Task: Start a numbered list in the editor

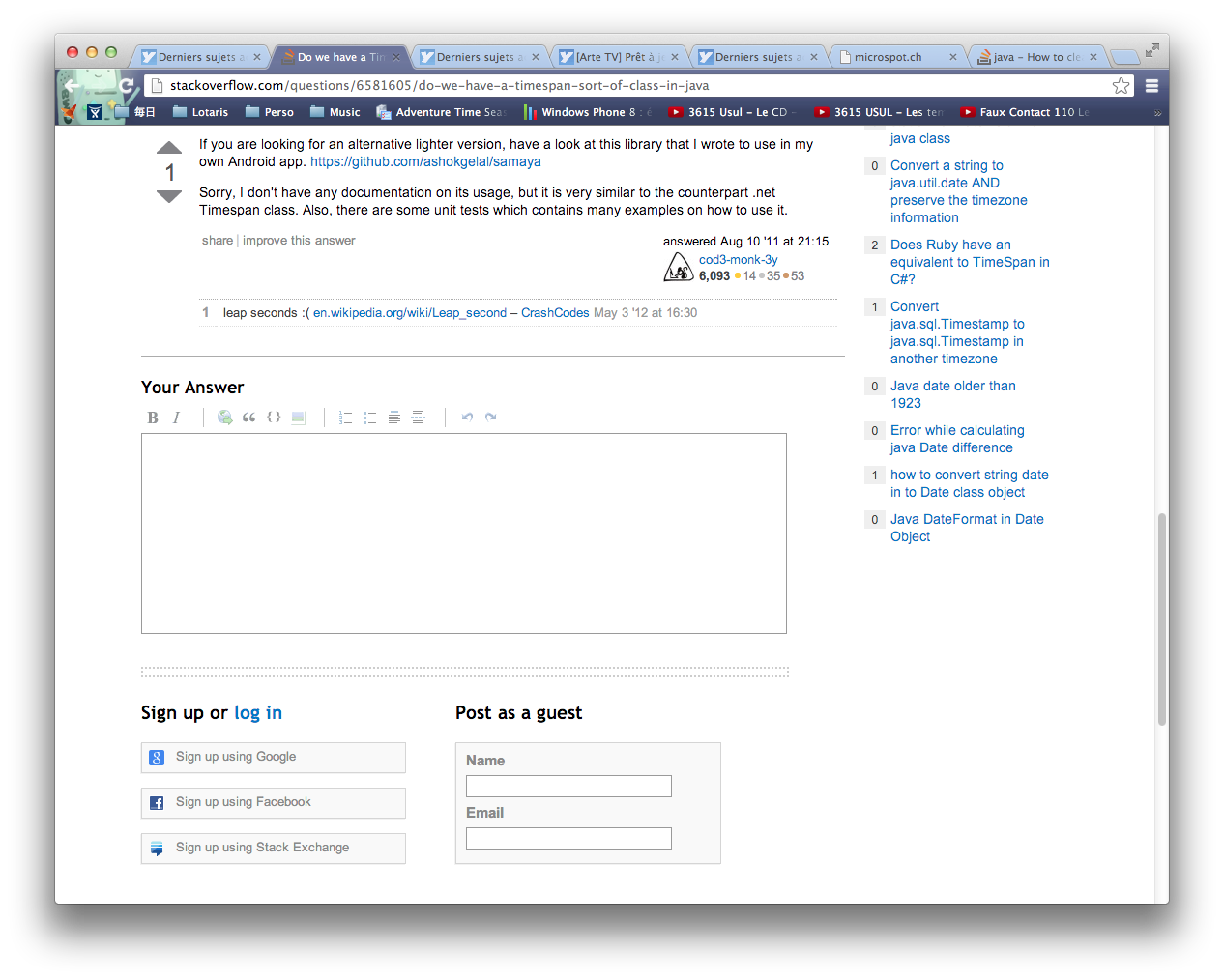Action: [345, 418]
